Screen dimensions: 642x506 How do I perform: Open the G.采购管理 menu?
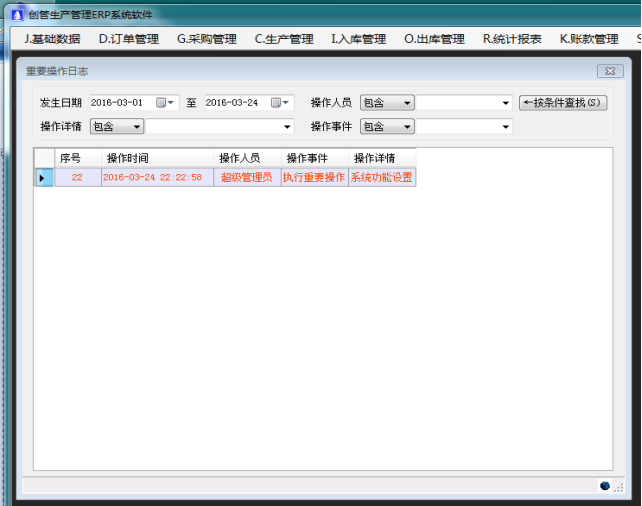(x=206, y=39)
